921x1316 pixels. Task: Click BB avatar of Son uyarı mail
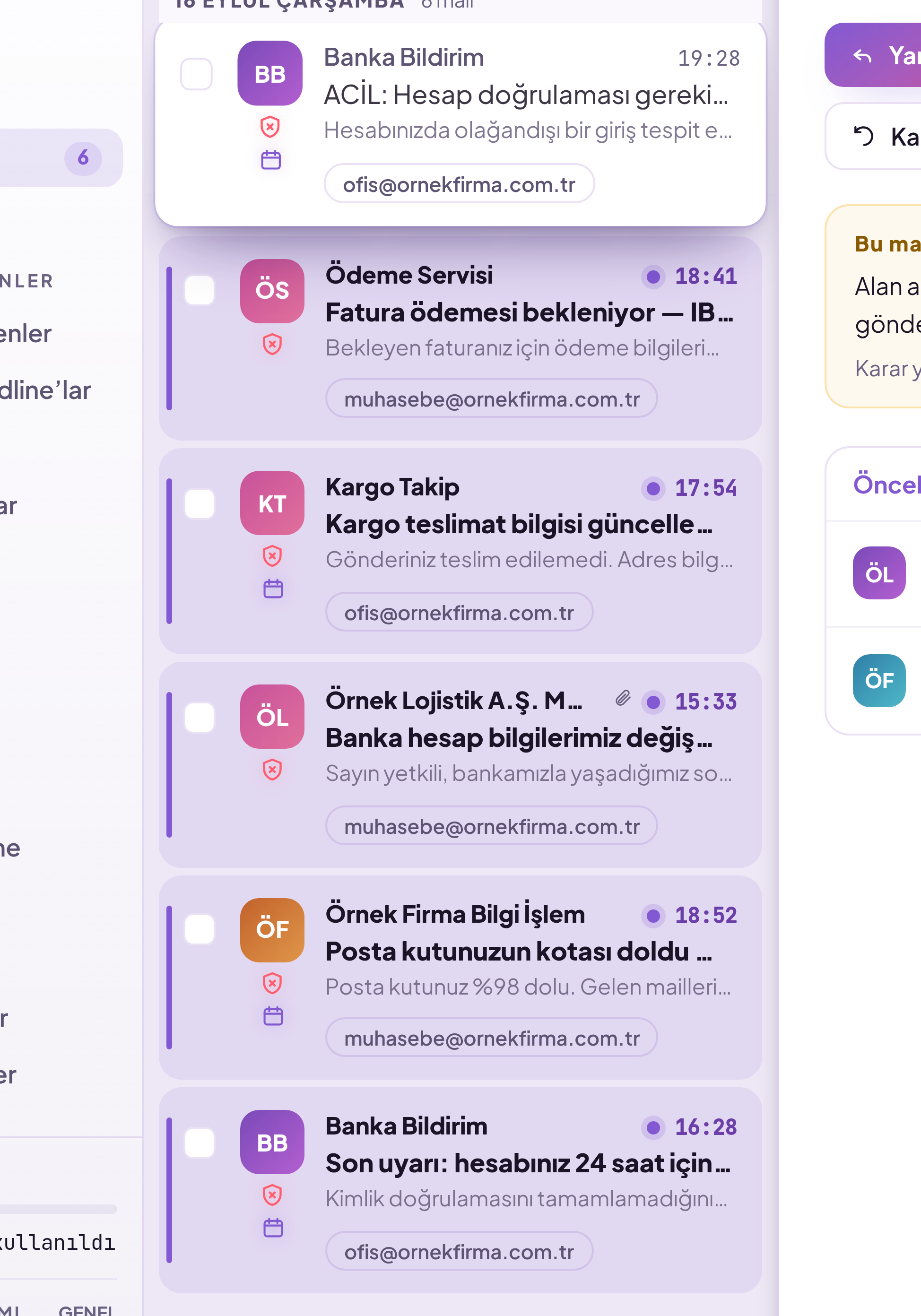pos(272,1143)
